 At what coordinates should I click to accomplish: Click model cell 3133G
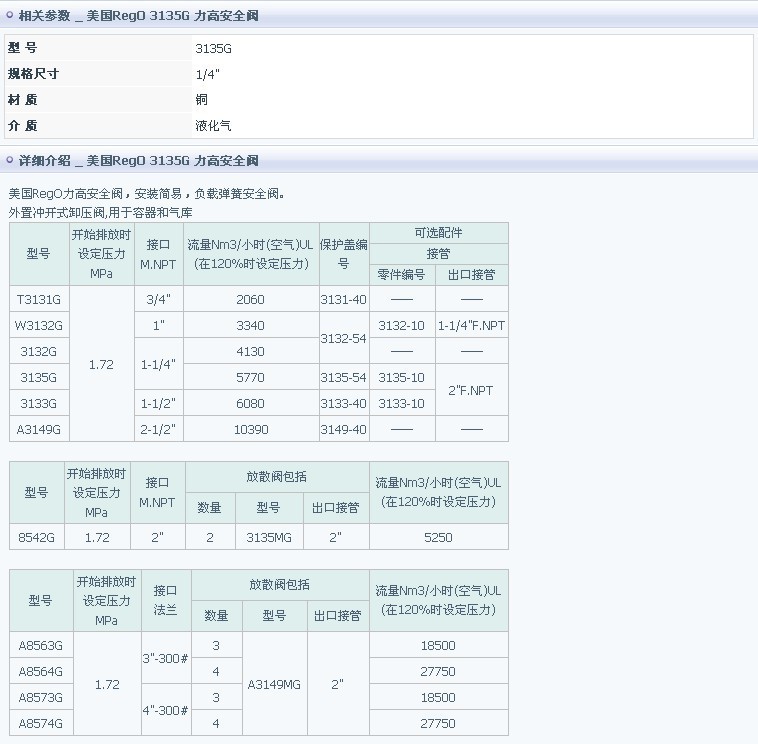(x=39, y=403)
